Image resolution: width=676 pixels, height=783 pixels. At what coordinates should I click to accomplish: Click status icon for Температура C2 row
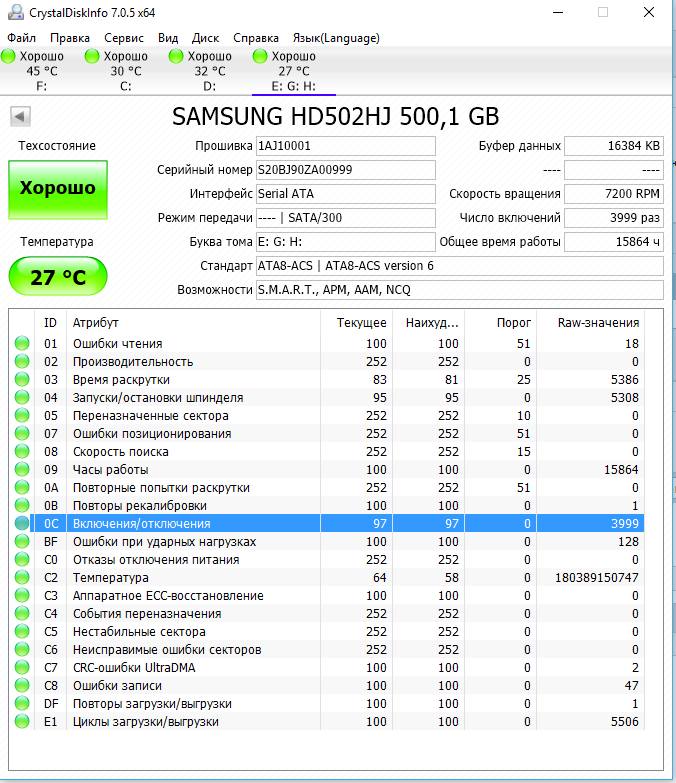click(22, 577)
